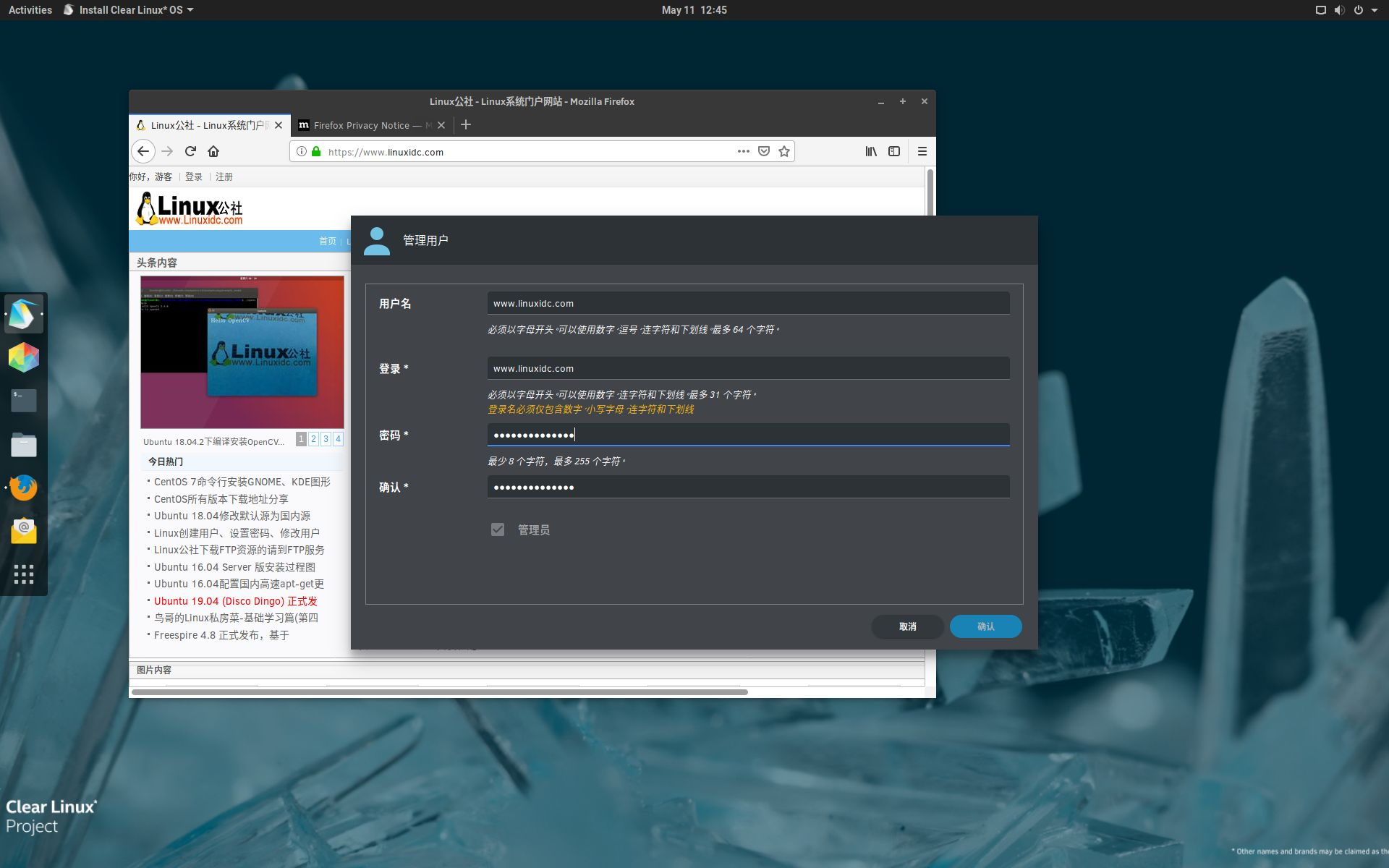Save page to Pocket icon
Screen dimensions: 1389x868
763,151
